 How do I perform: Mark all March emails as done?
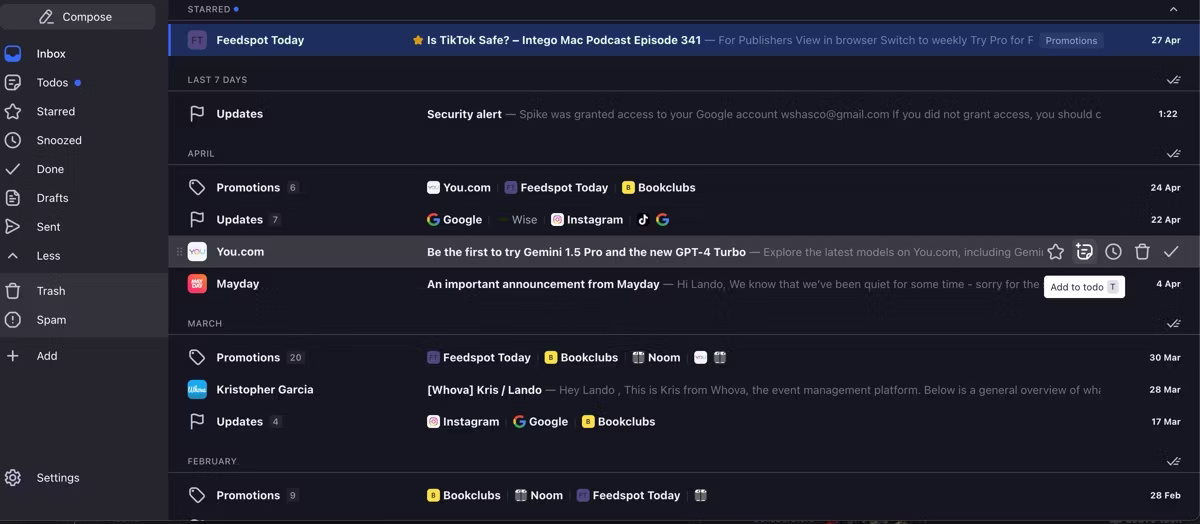[x=1173, y=324]
